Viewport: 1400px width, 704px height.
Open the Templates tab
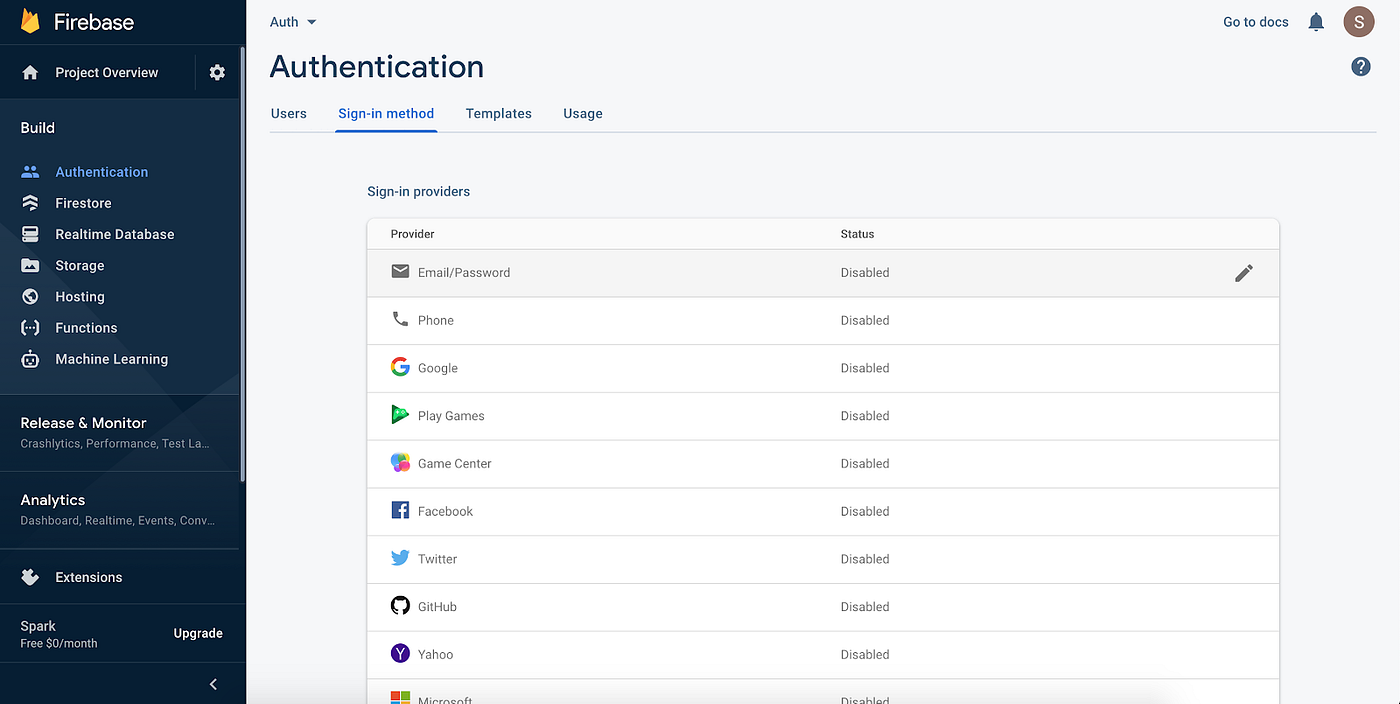pyautogui.click(x=498, y=113)
